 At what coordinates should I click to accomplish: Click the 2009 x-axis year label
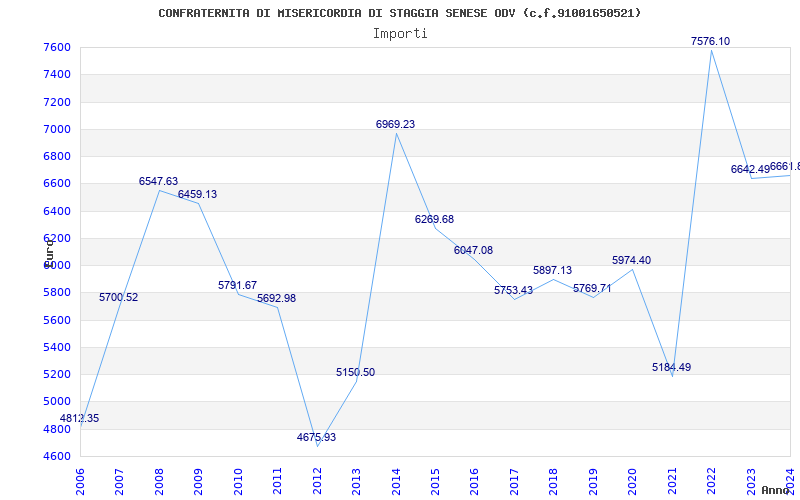[x=198, y=481]
